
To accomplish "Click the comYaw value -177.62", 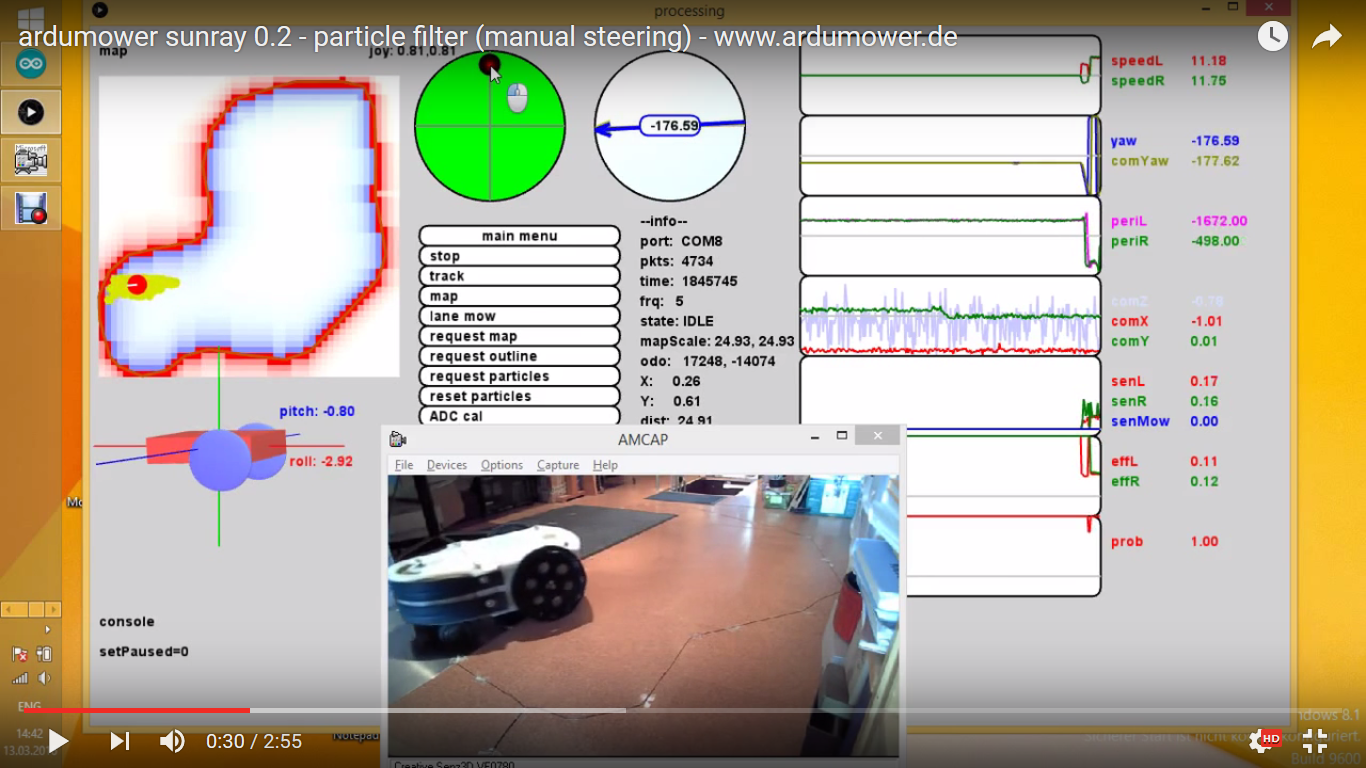I will (x=1215, y=161).
